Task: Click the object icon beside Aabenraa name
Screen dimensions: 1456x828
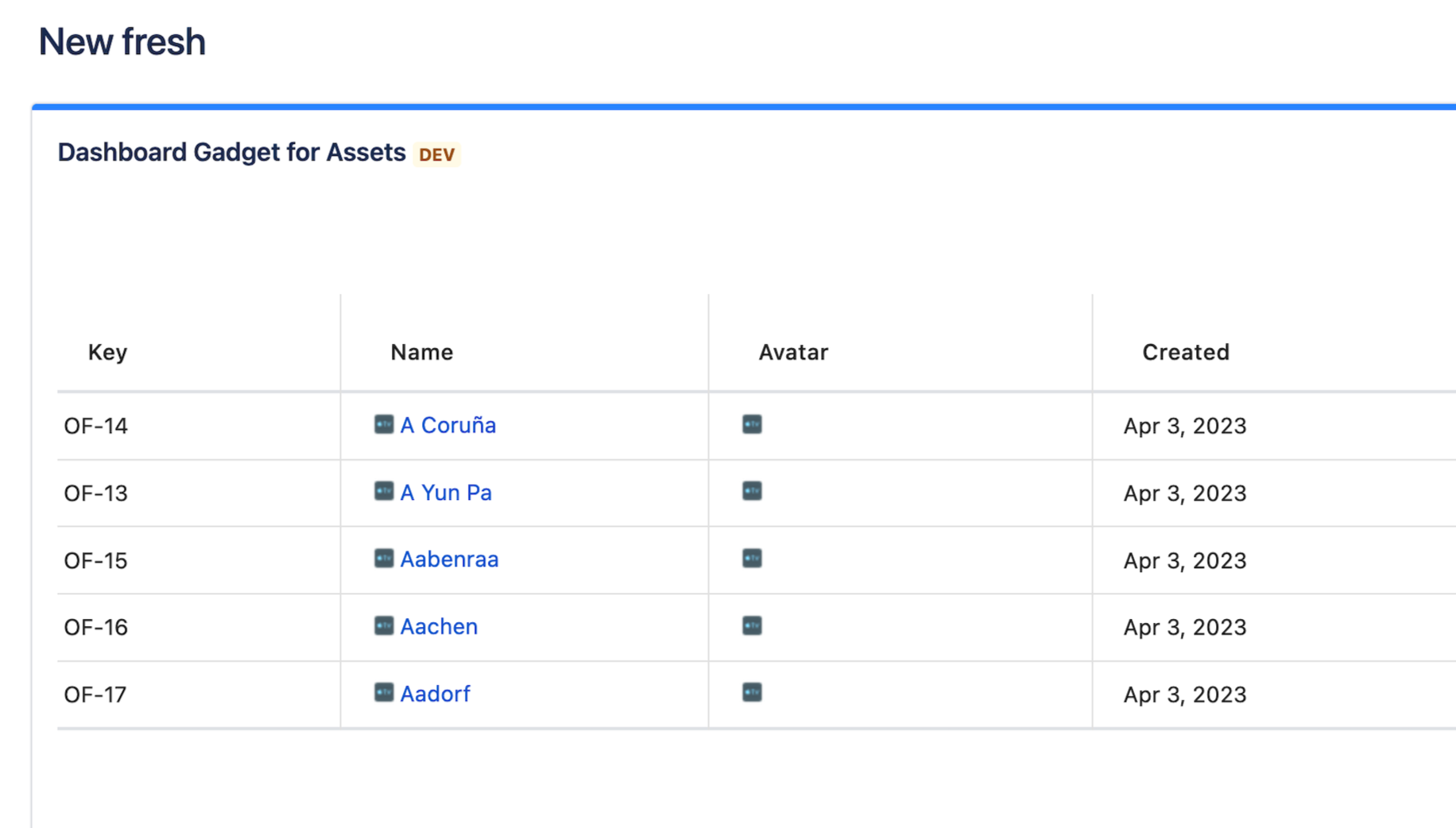Action: 384,559
